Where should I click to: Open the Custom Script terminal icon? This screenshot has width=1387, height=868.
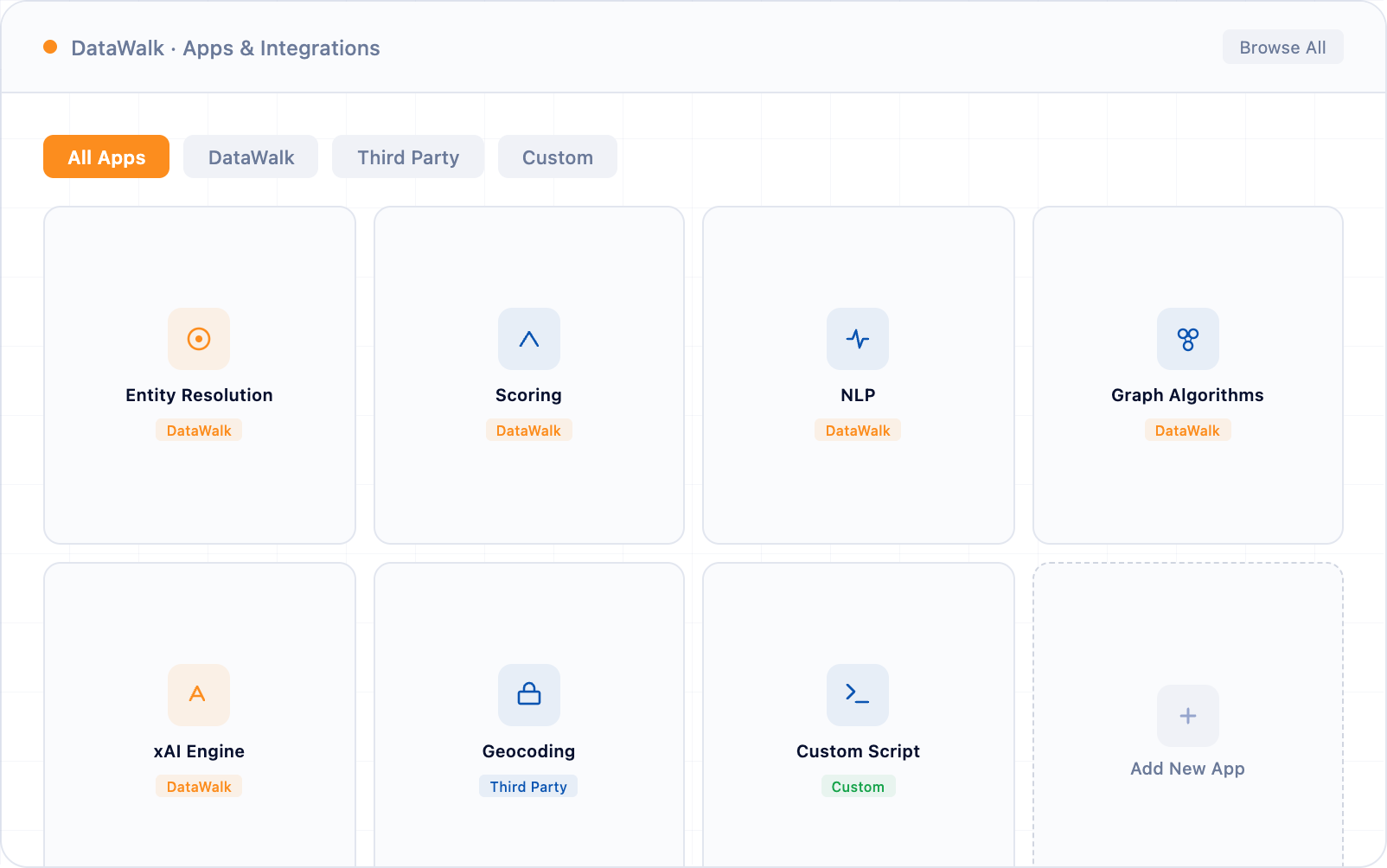858,695
